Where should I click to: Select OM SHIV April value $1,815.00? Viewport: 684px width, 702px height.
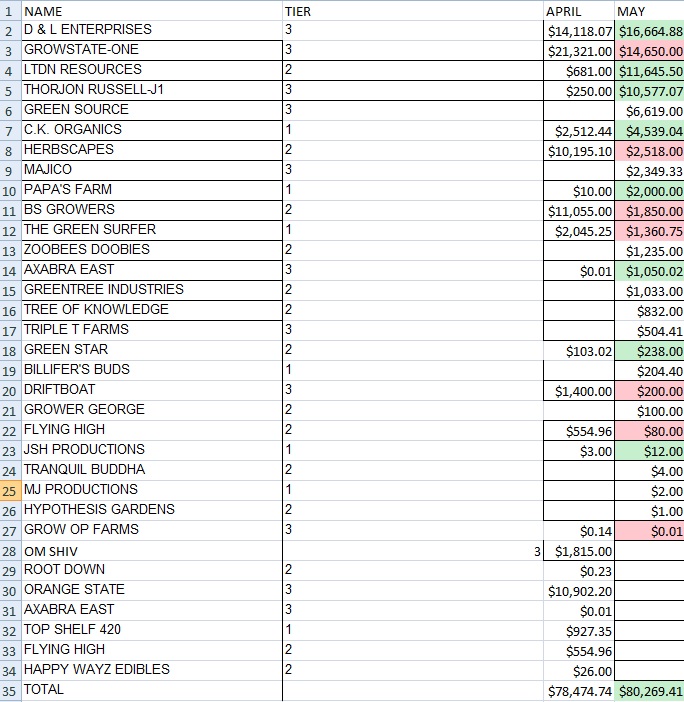(578, 551)
